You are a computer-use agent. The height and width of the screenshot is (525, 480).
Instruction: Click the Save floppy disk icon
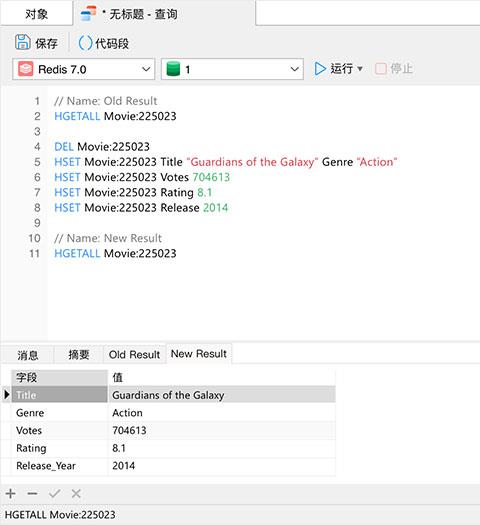pos(22,43)
